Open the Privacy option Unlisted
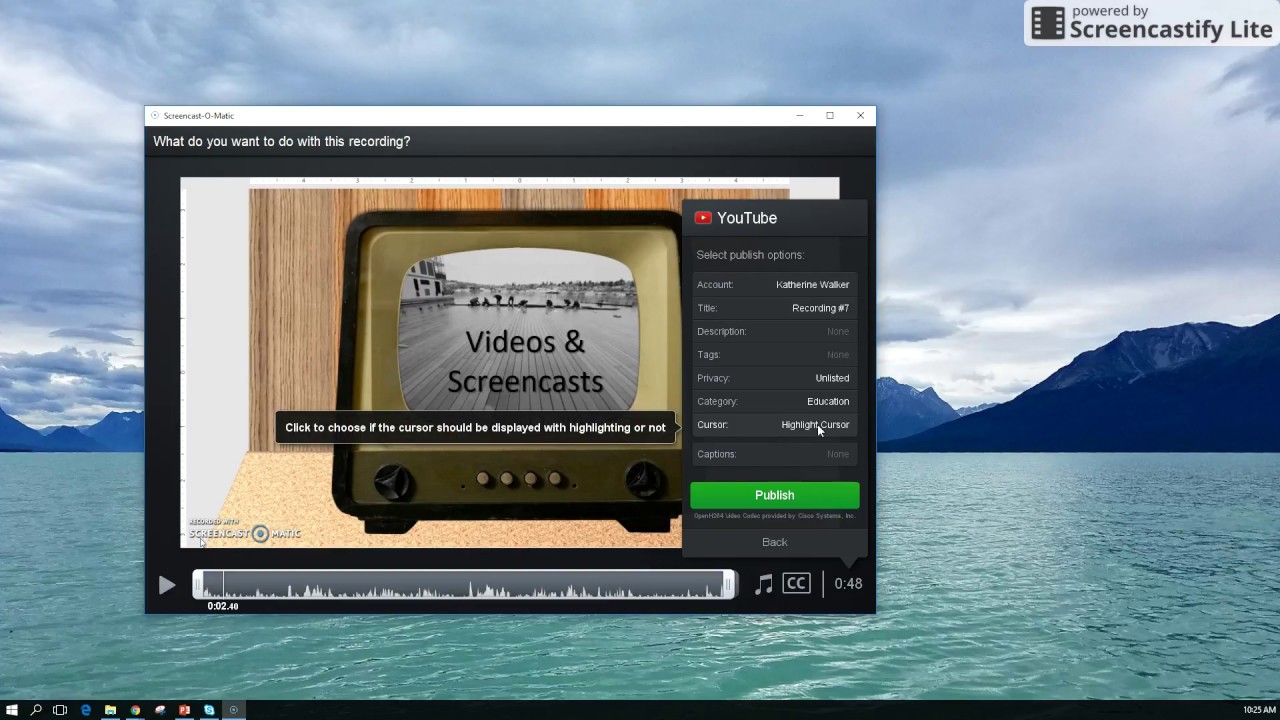The image size is (1280, 720). [774, 378]
